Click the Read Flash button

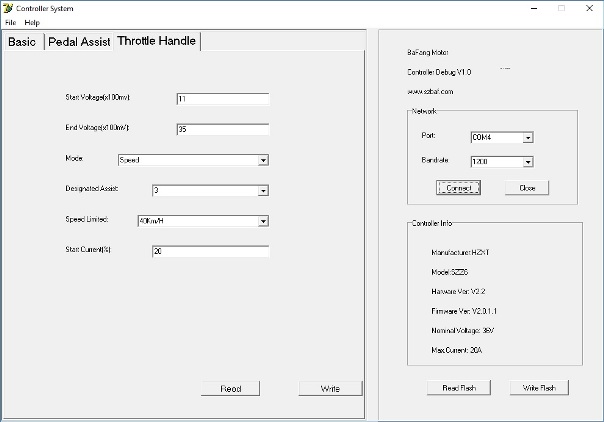tap(459, 388)
